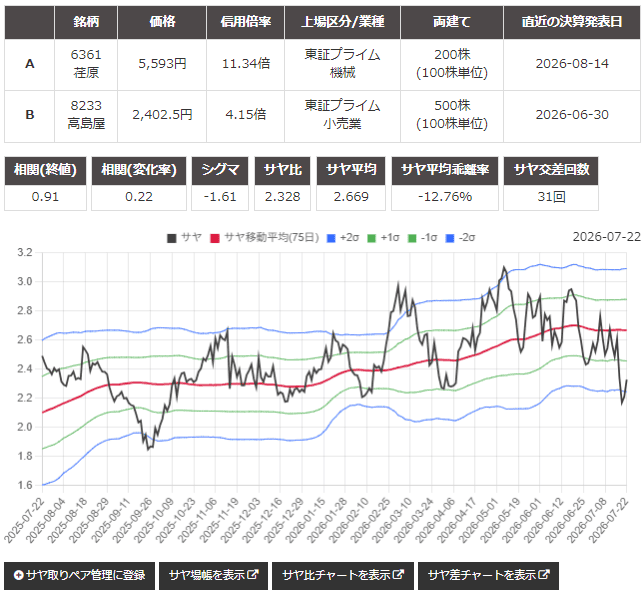This screenshot has height=595, width=643.
Task: Open サヤ差チャートを表示 button
Action: point(488,575)
